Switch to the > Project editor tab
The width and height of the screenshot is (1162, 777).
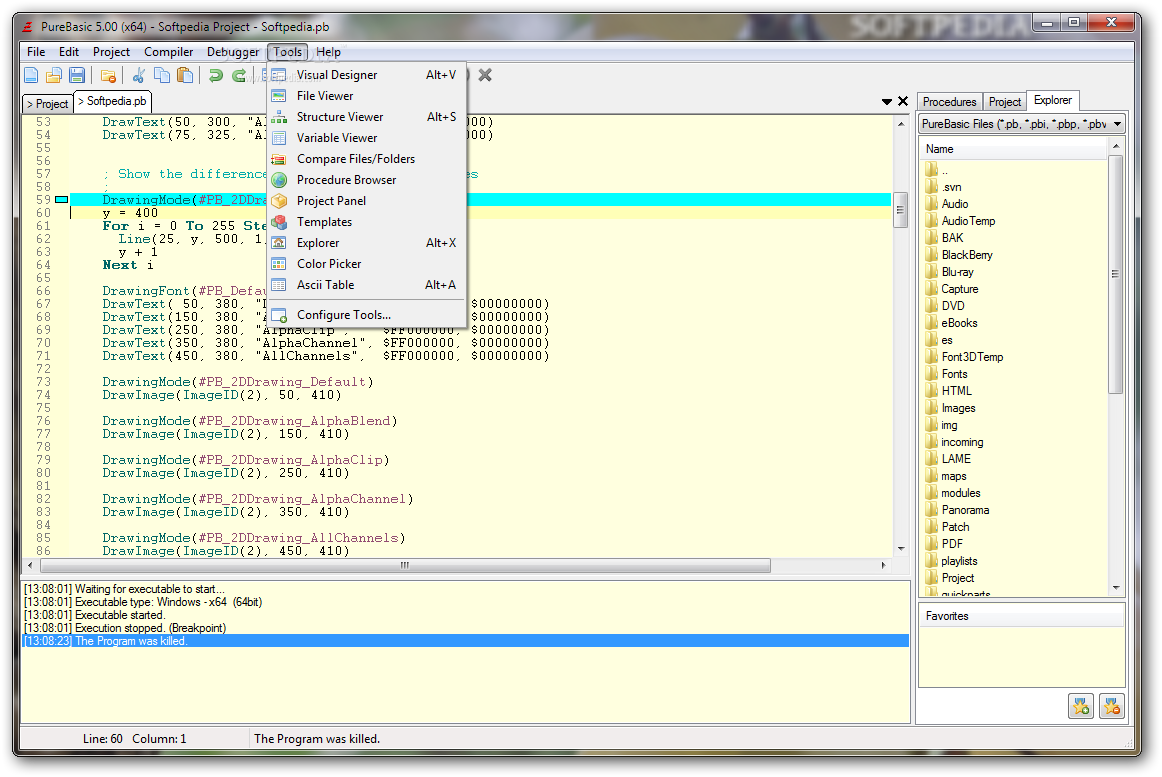(x=47, y=104)
